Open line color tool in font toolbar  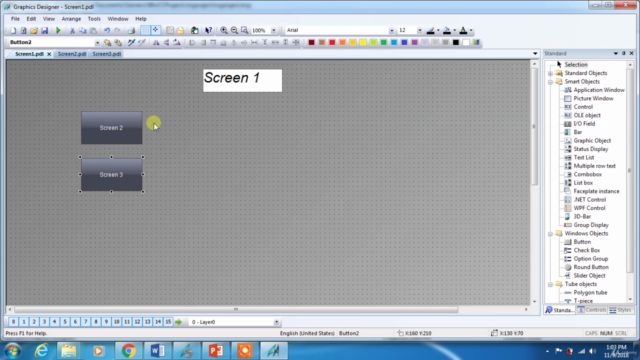tap(431, 30)
